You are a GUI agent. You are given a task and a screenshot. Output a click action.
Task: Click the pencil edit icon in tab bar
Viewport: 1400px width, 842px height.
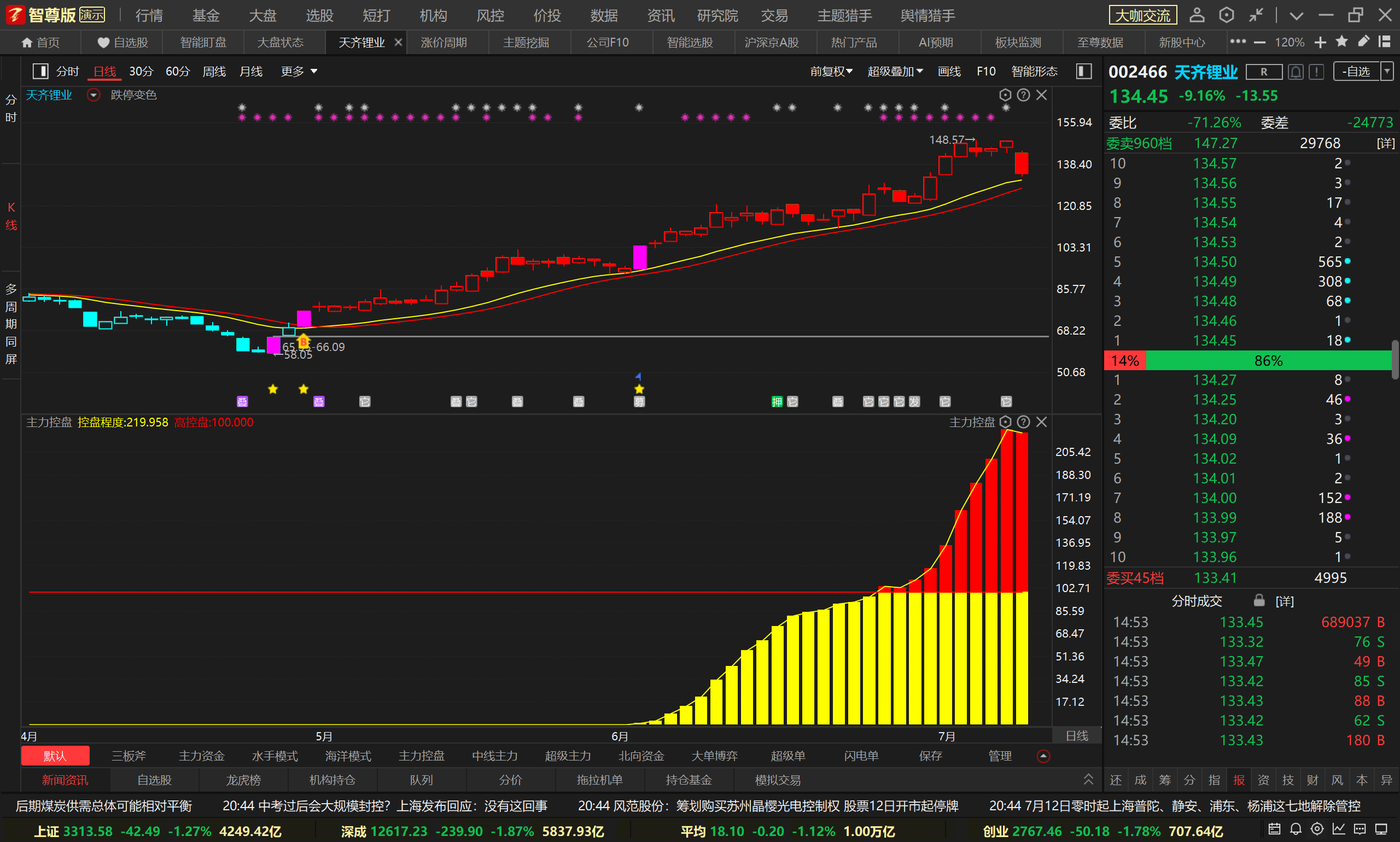click(x=1364, y=41)
